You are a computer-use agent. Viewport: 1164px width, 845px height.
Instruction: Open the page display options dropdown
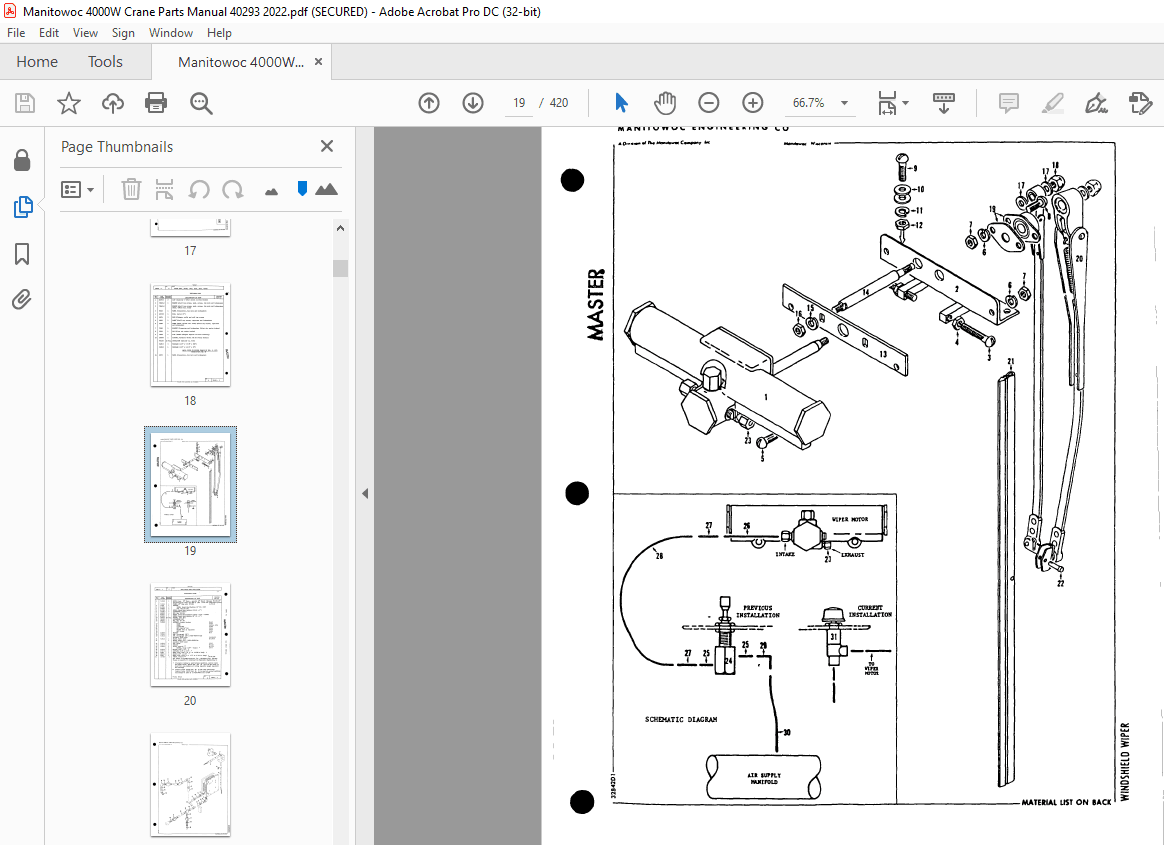point(891,103)
